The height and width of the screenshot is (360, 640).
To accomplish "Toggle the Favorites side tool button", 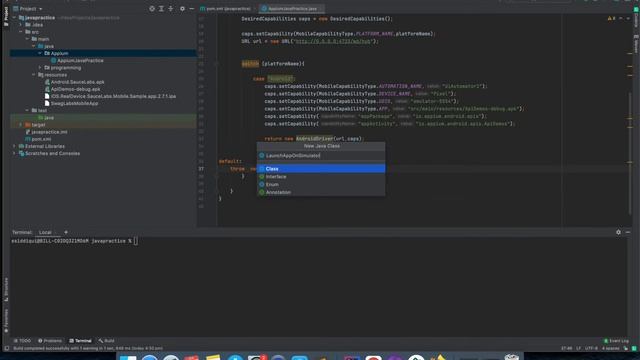I will tap(6, 320).
